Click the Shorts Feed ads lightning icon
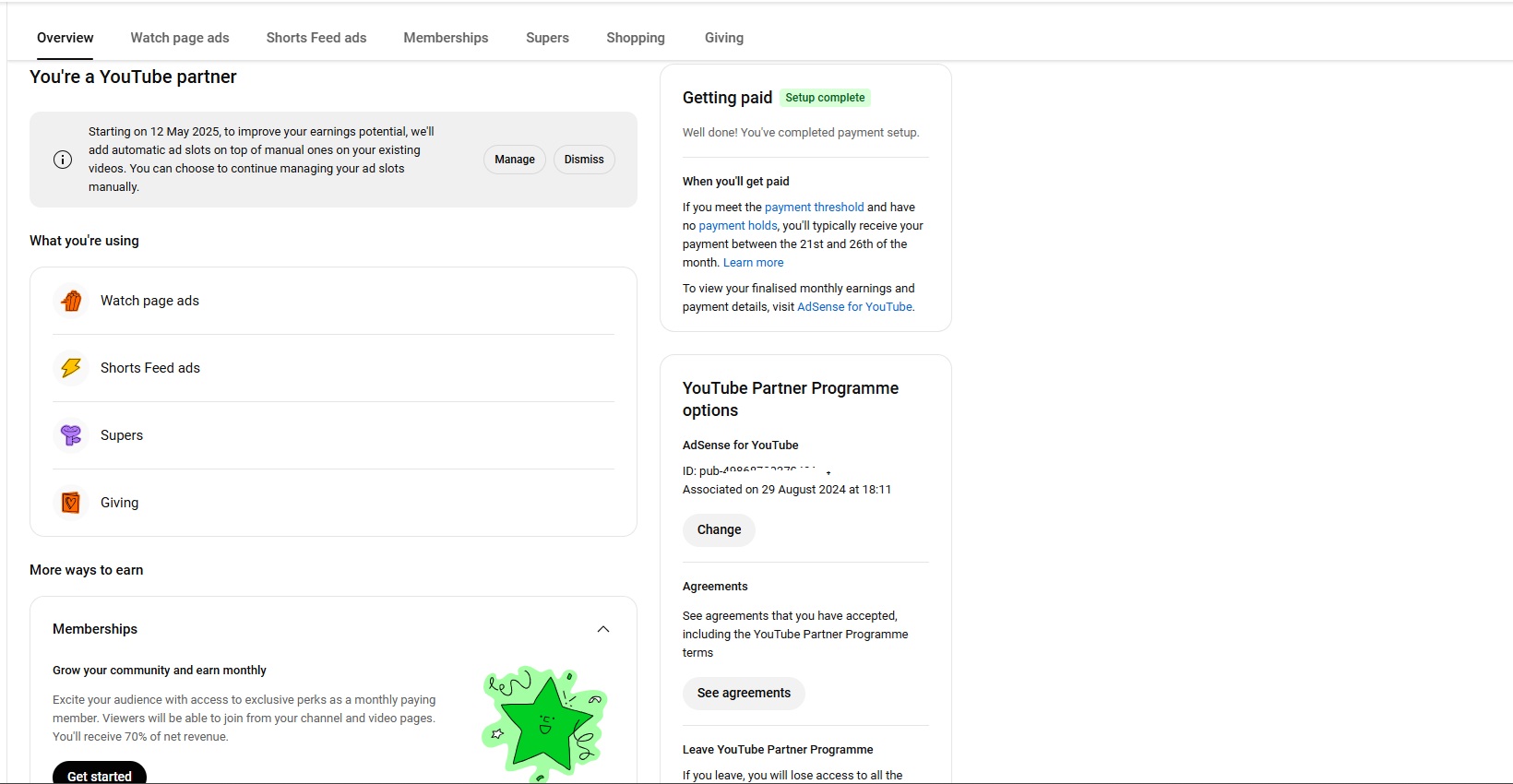Viewport: 1513px width, 784px height. click(x=71, y=368)
